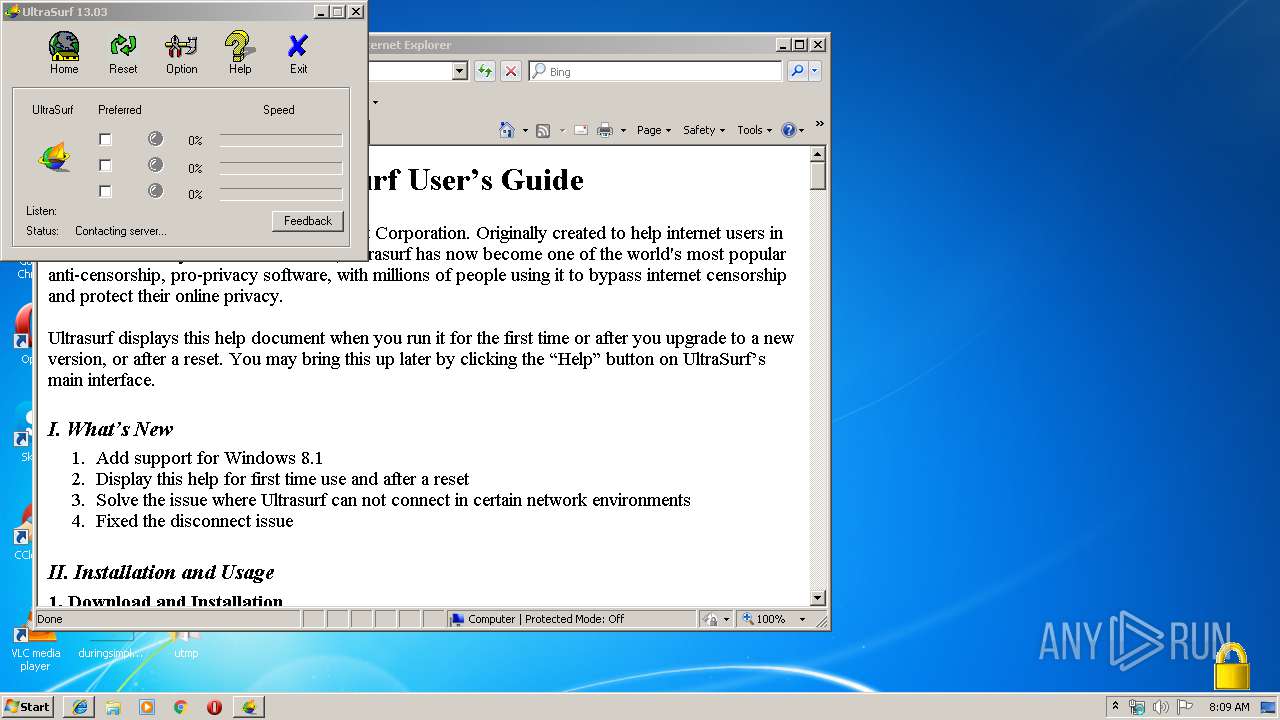
Task: Click first server speed progress bar
Action: (x=281, y=141)
